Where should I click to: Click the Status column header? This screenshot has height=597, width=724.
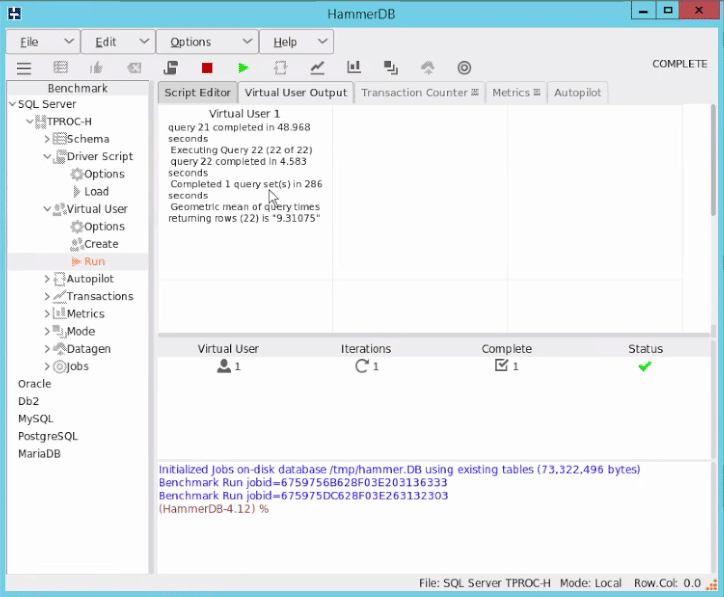pos(646,349)
